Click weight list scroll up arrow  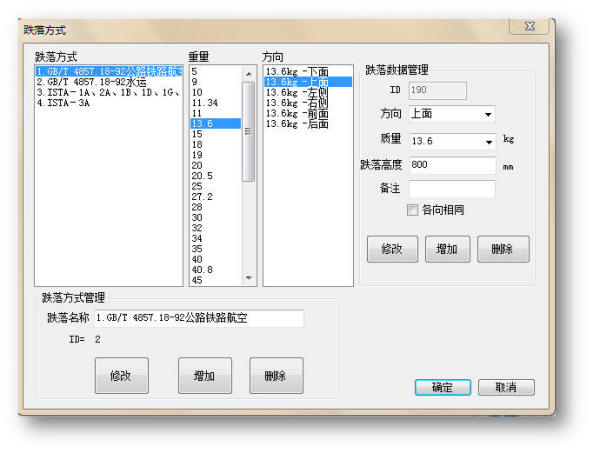[x=248, y=74]
